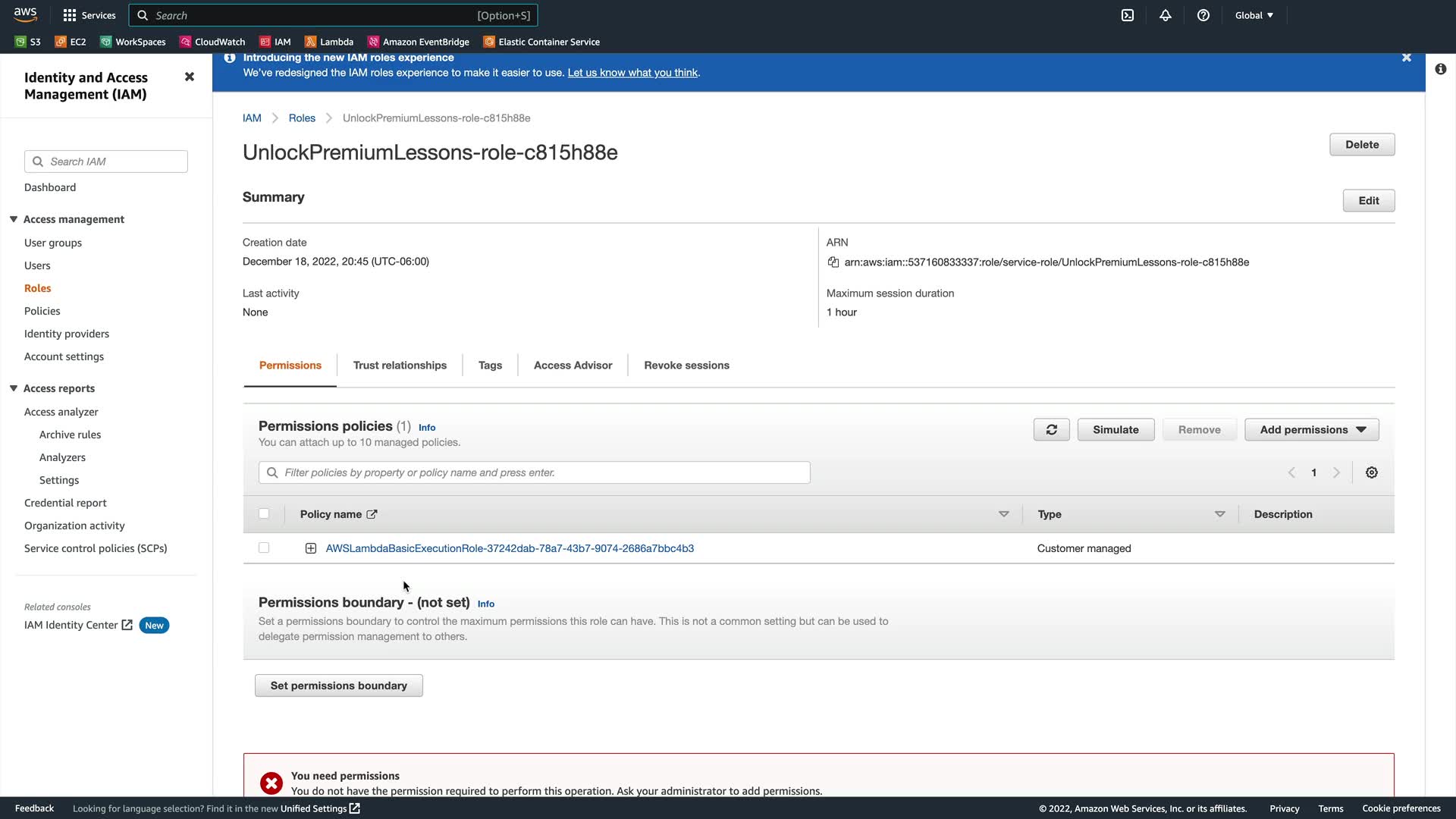Image resolution: width=1456 pixels, height=819 pixels.
Task: Collapse the Access management section
Action: pyautogui.click(x=14, y=219)
